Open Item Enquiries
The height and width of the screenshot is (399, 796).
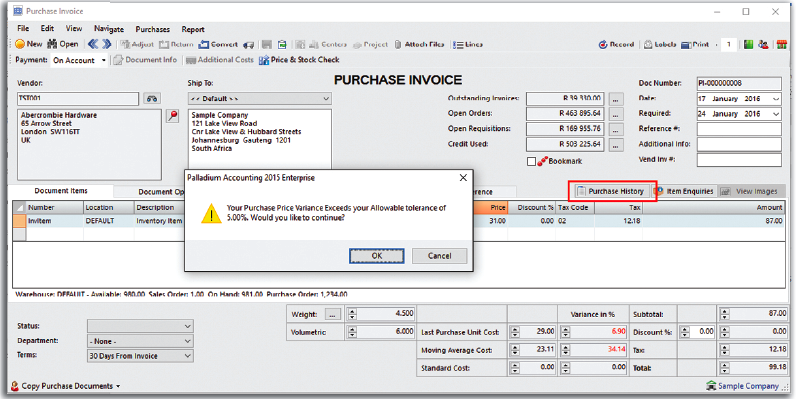pyautogui.click(x=685, y=191)
